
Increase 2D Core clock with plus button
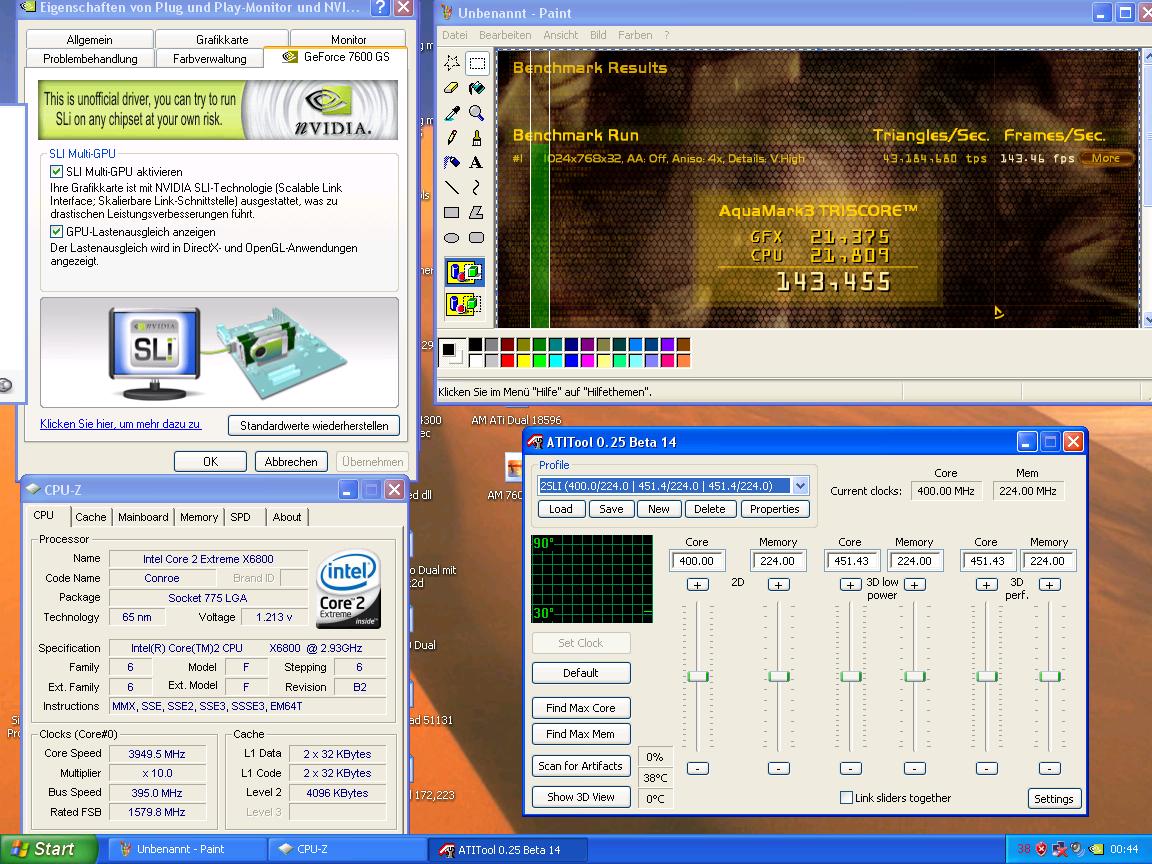tap(697, 585)
